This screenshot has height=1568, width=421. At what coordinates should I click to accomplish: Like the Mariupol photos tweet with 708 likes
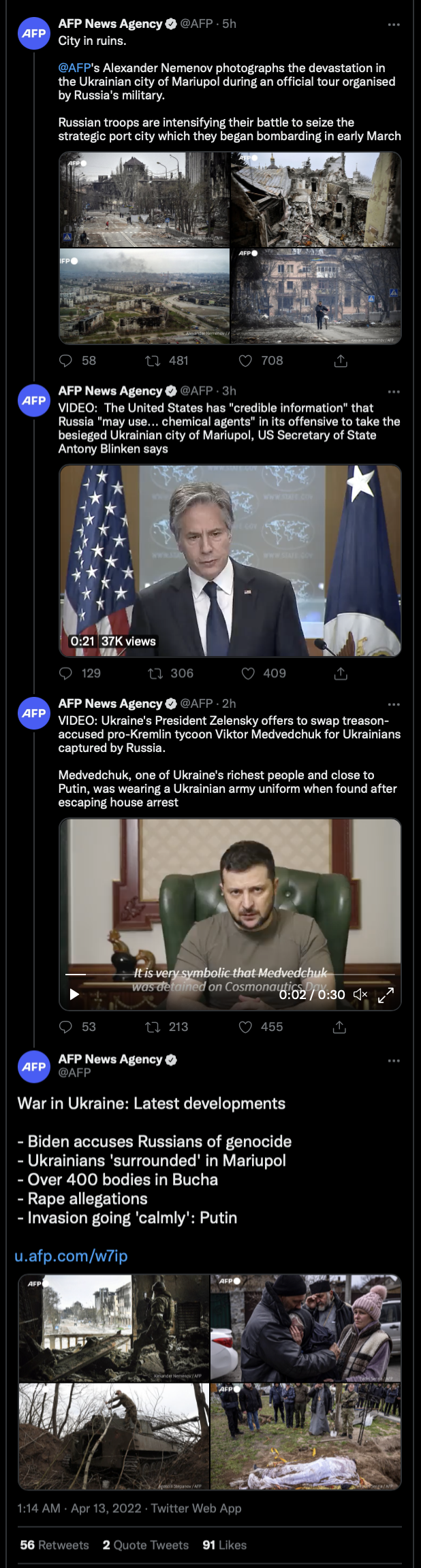pyautogui.click(x=246, y=361)
